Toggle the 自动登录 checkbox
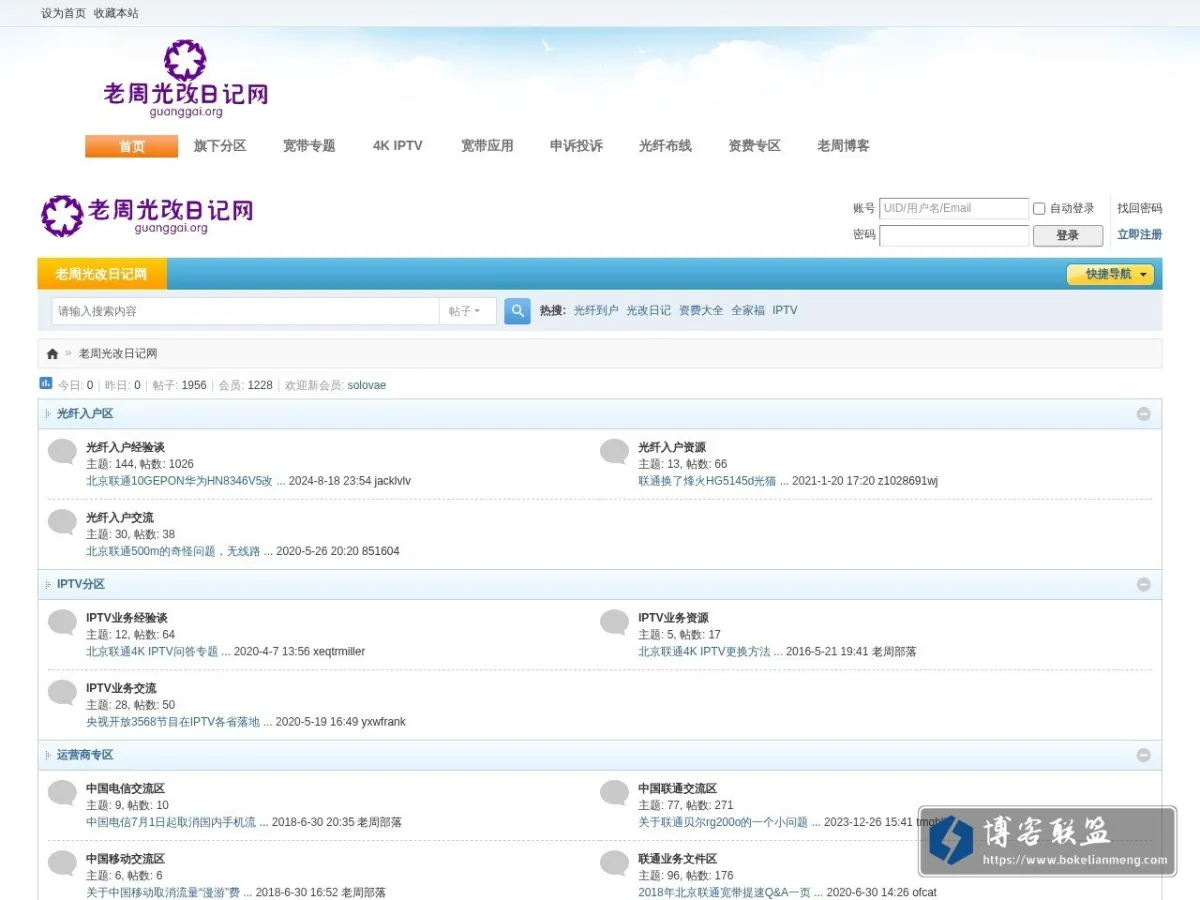This screenshot has height=900, width=1200. tap(1039, 209)
